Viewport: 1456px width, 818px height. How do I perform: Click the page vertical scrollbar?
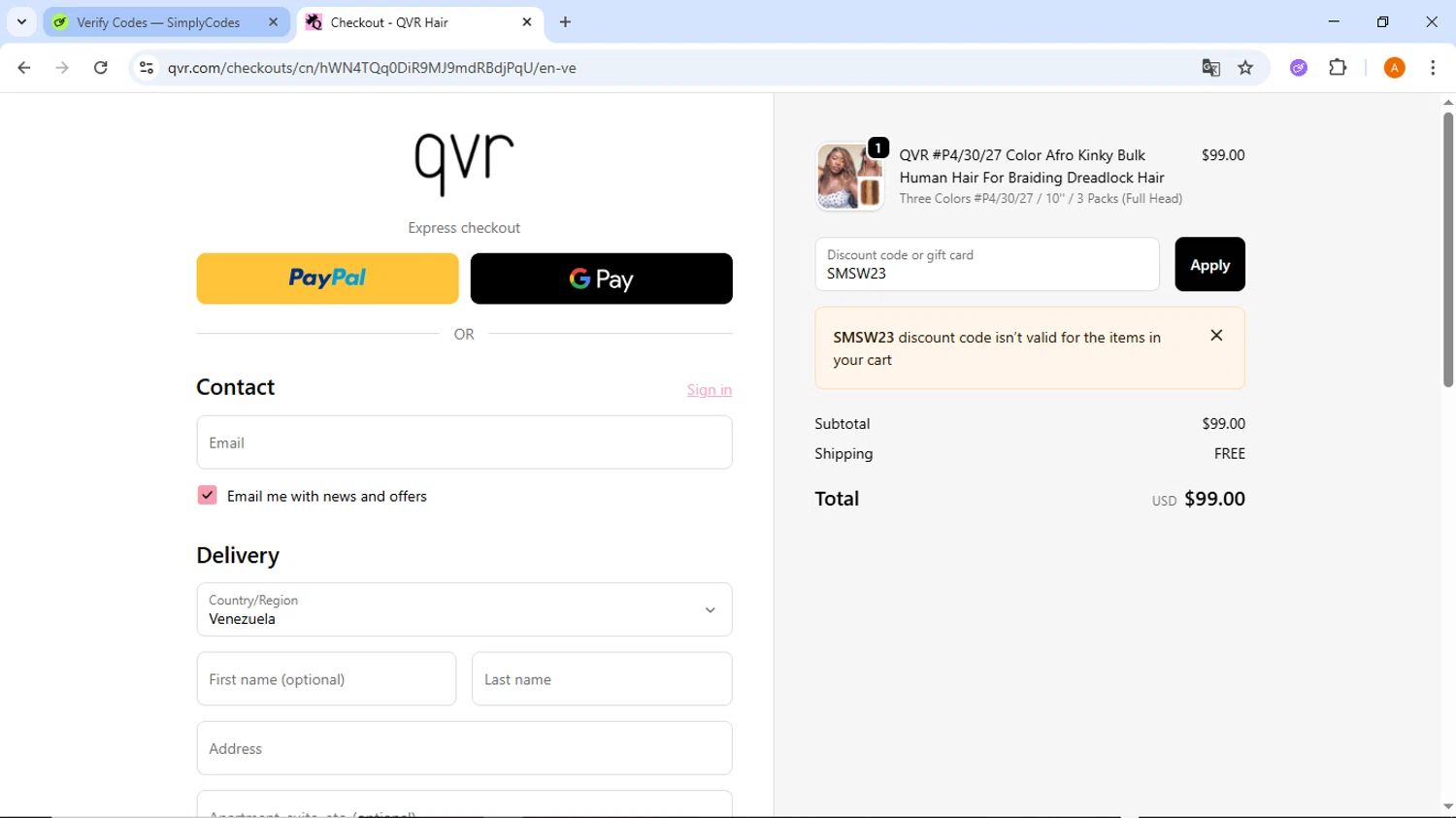point(1447,249)
